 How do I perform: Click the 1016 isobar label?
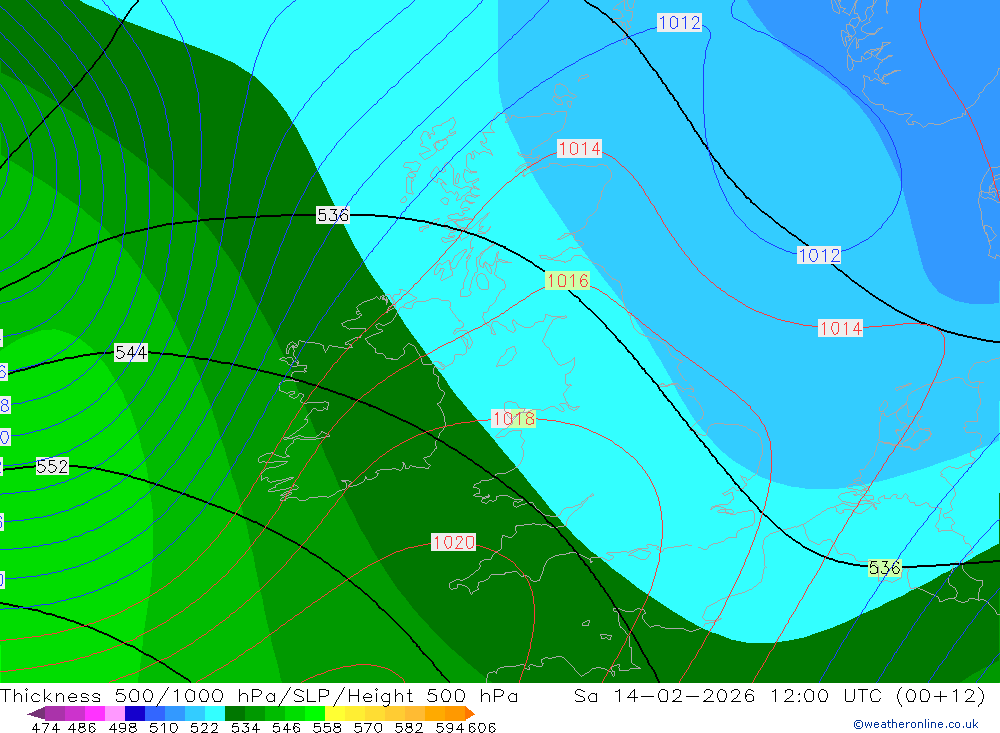(x=568, y=280)
